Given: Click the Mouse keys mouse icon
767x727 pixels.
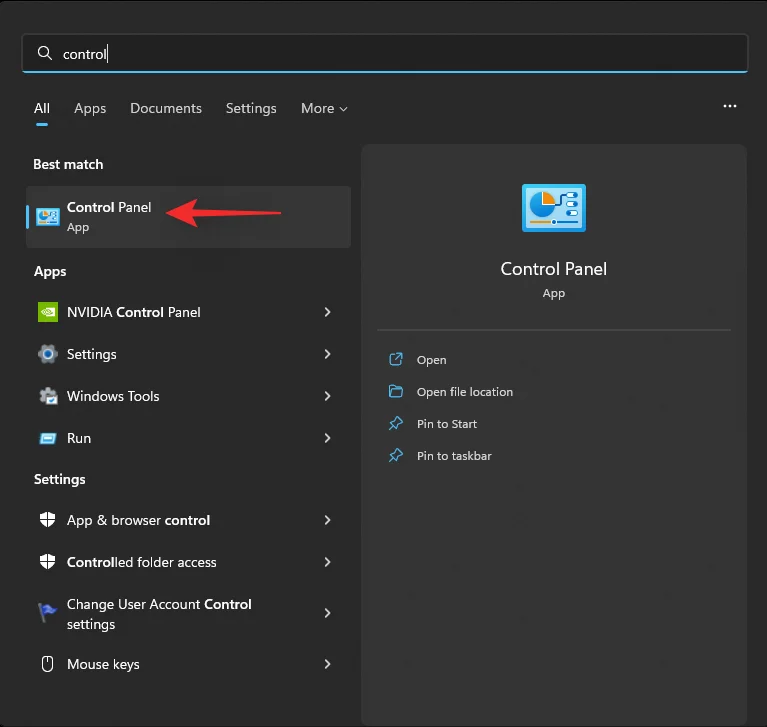Looking at the screenshot, I should click(47, 664).
